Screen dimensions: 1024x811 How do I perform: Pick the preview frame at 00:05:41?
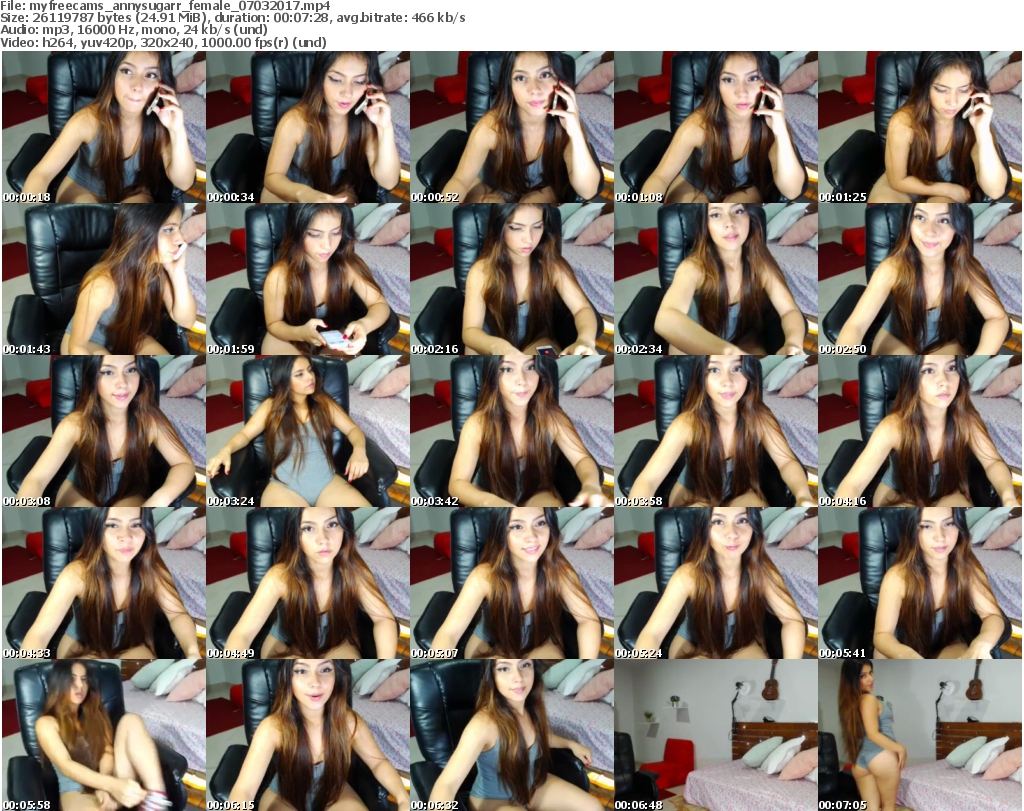[x=920, y=583]
